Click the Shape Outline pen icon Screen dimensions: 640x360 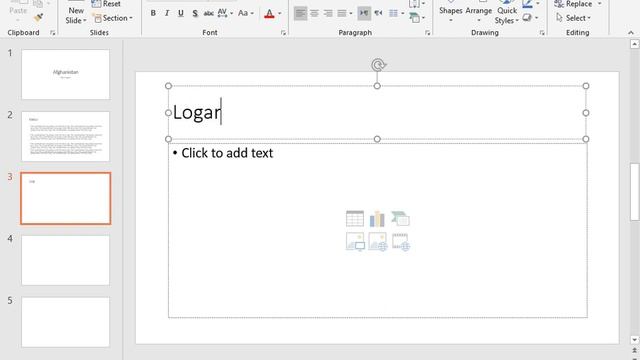coord(527,4)
